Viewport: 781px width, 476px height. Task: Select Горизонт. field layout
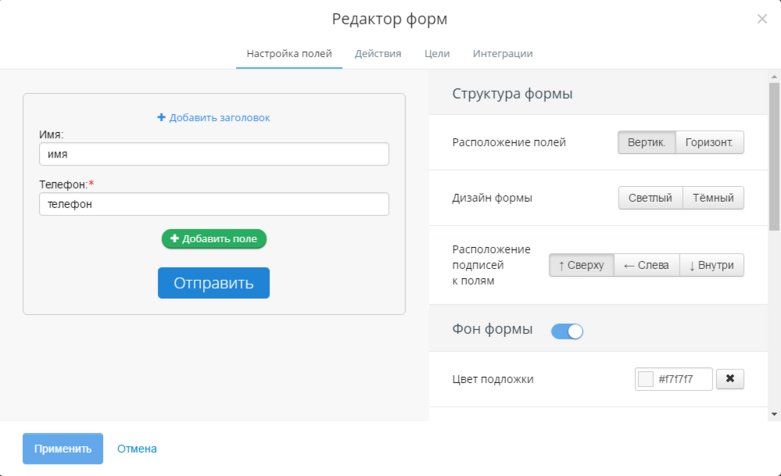pos(709,142)
